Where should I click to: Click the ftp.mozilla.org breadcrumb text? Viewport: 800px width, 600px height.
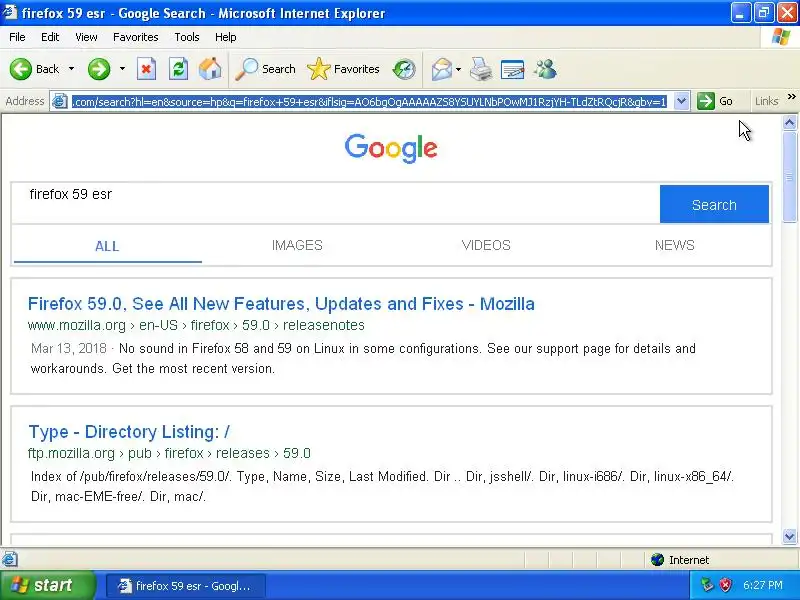click(71, 453)
